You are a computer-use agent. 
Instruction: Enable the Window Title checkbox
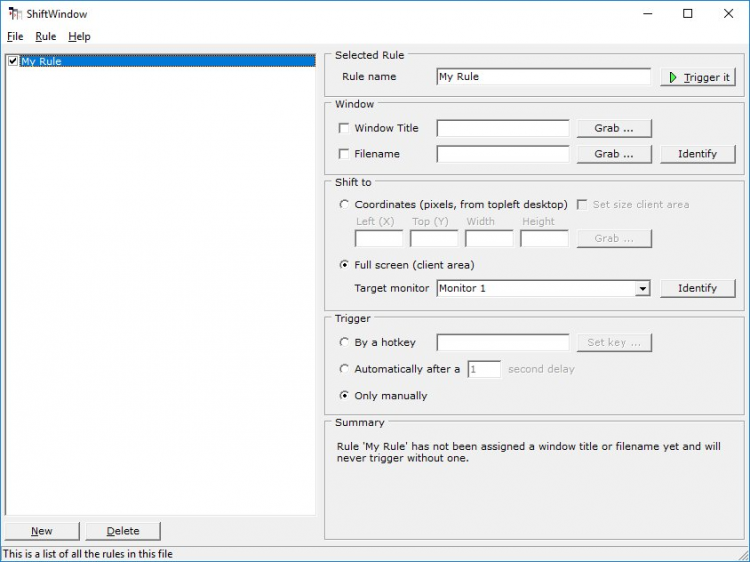pos(343,128)
